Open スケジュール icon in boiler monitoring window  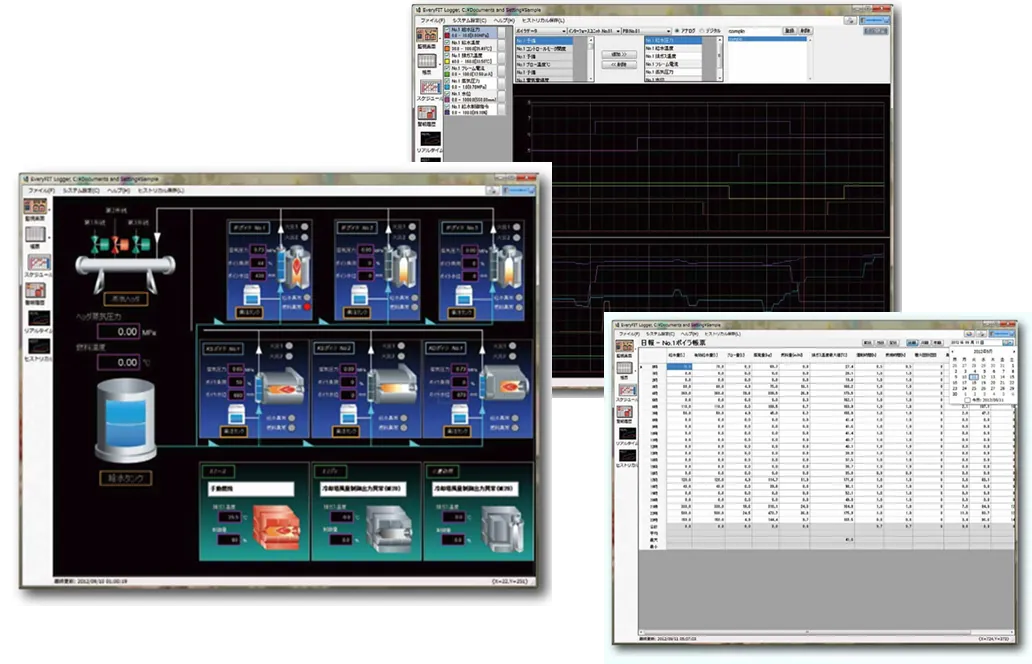[x=38, y=263]
